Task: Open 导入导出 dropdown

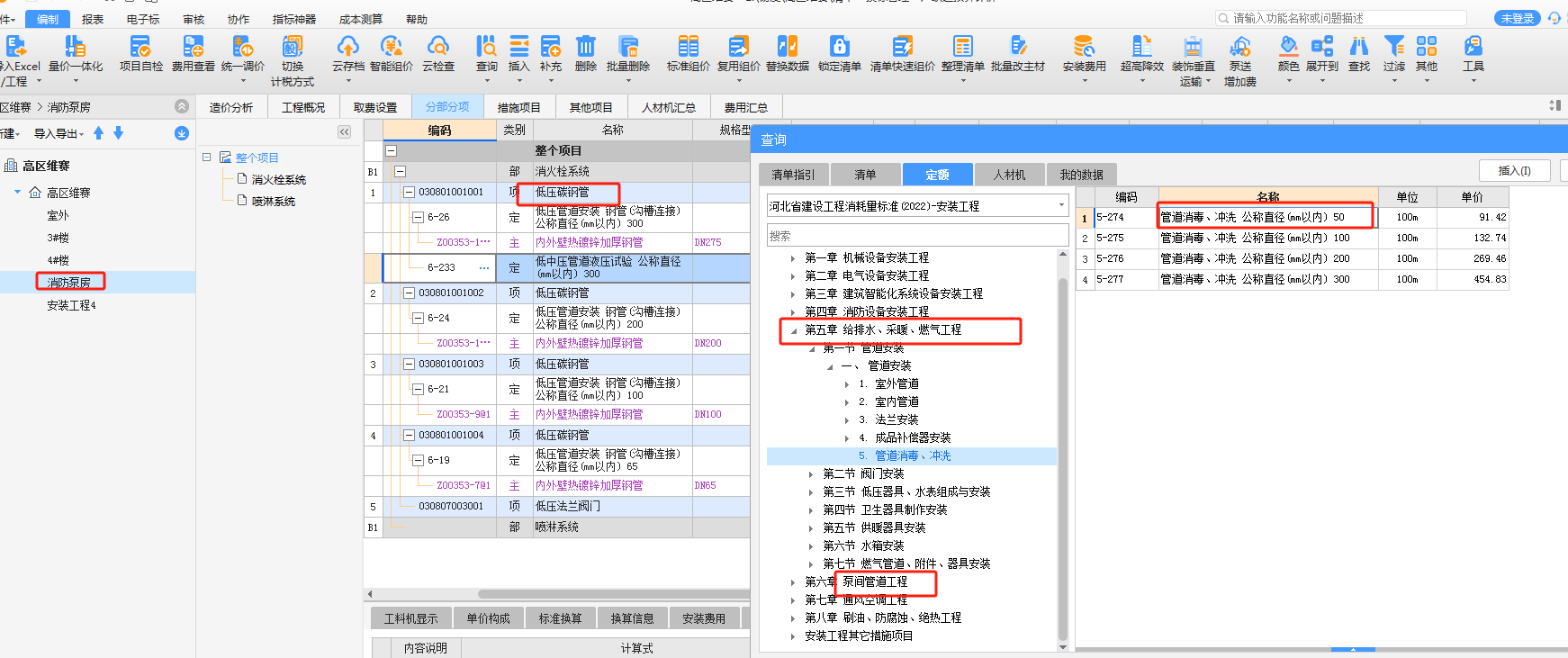Action: click(59, 133)
